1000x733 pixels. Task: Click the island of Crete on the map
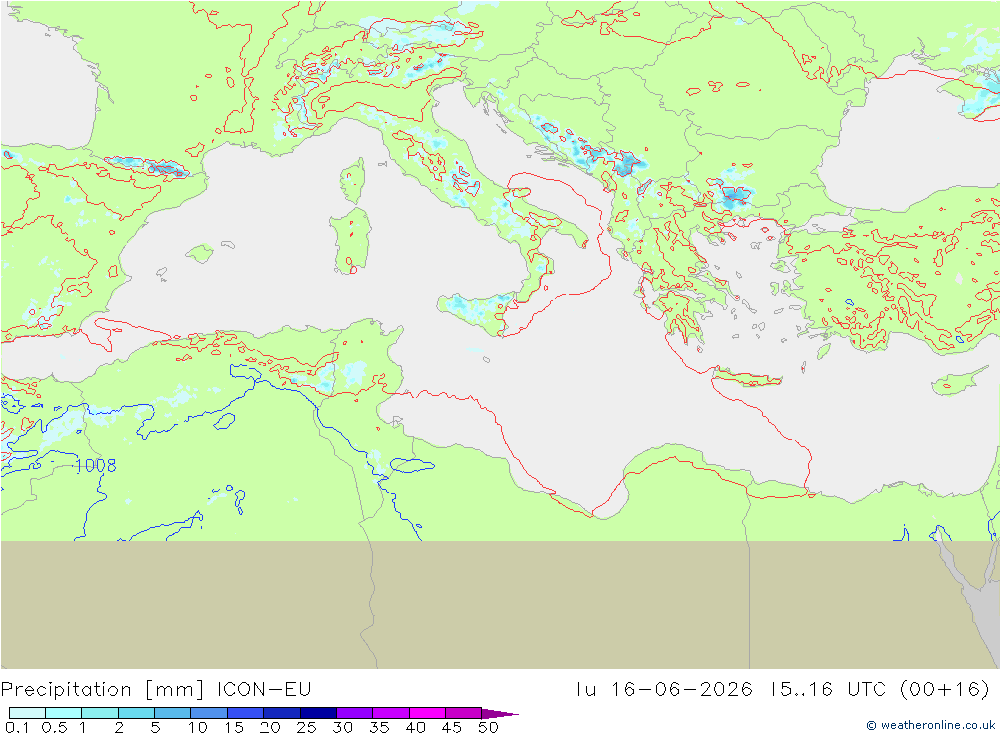pos(746,378)
